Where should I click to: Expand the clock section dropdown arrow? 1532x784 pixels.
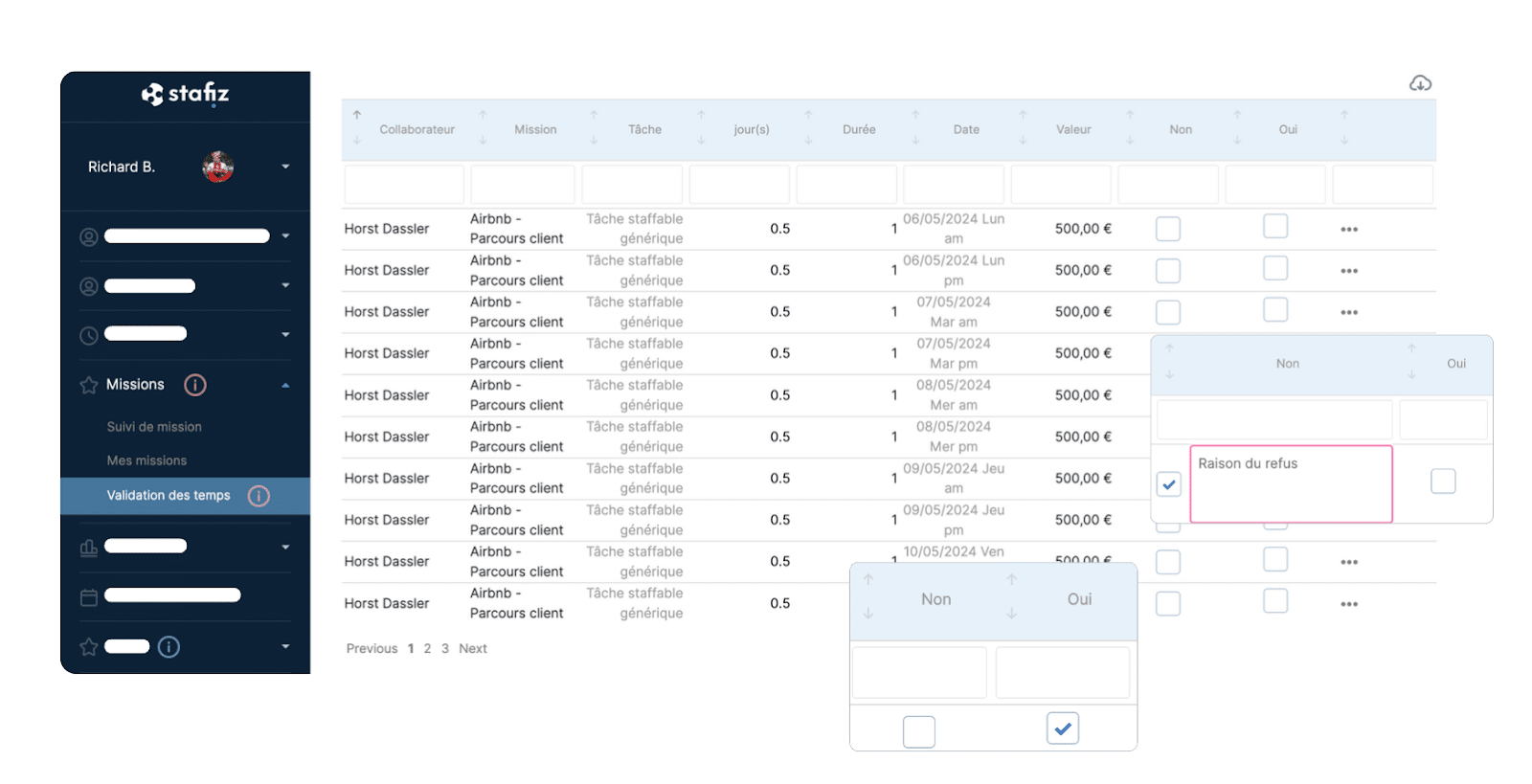point(285,335)
